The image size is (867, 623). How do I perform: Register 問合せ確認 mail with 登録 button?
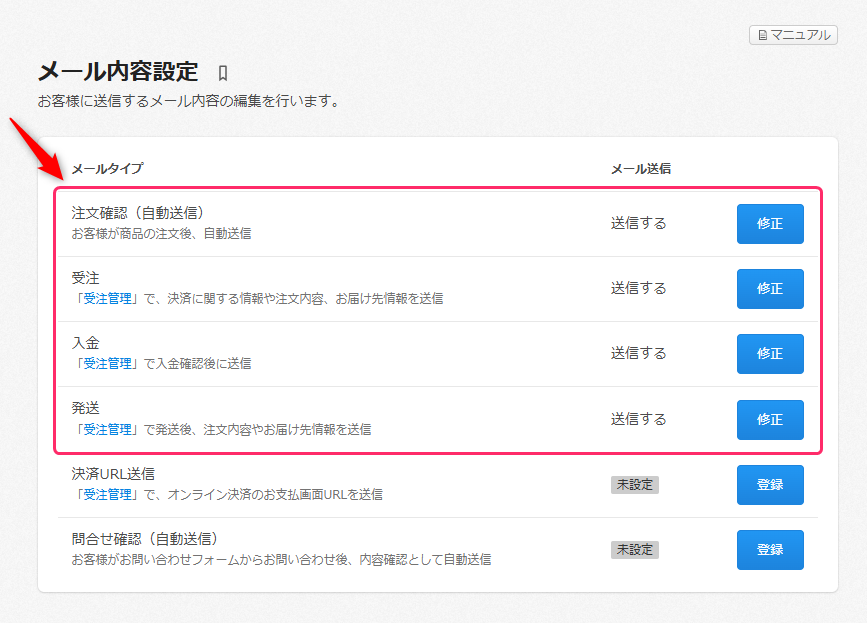[769, 550]
